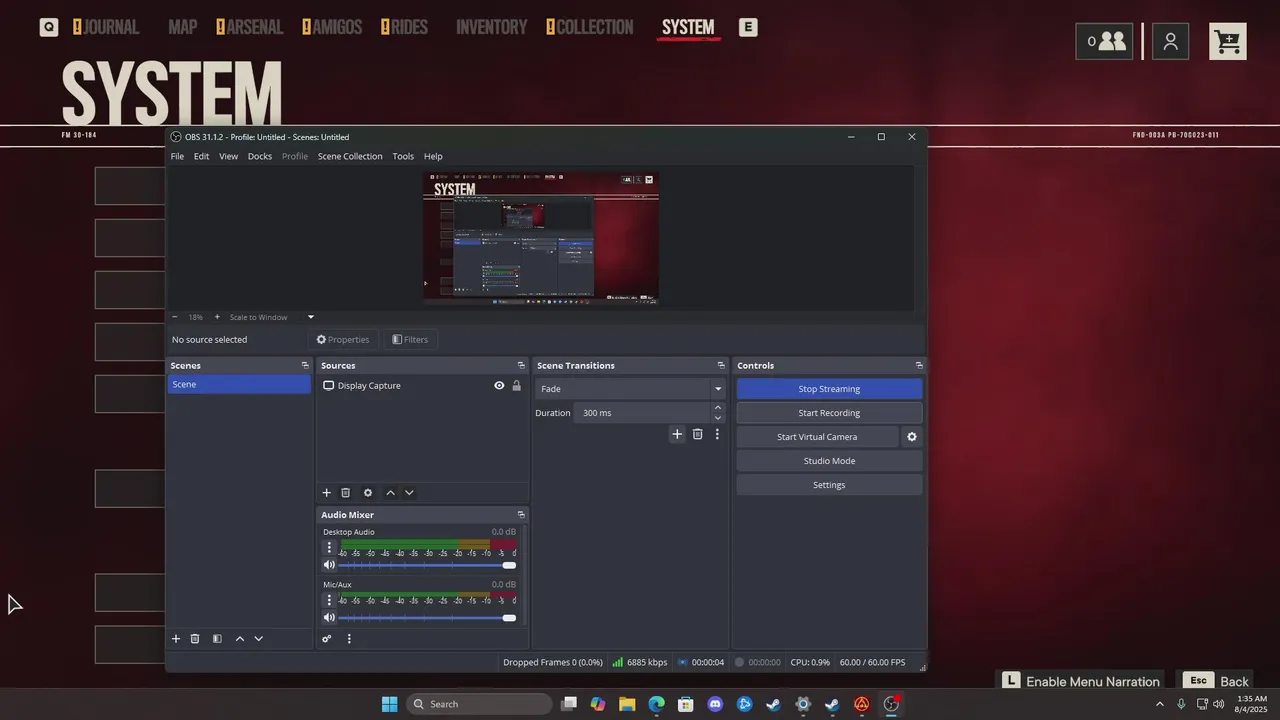Screen dimensions: 1280x720
Task: Click Back in the game menu footer
Action: pos(1216,681)
